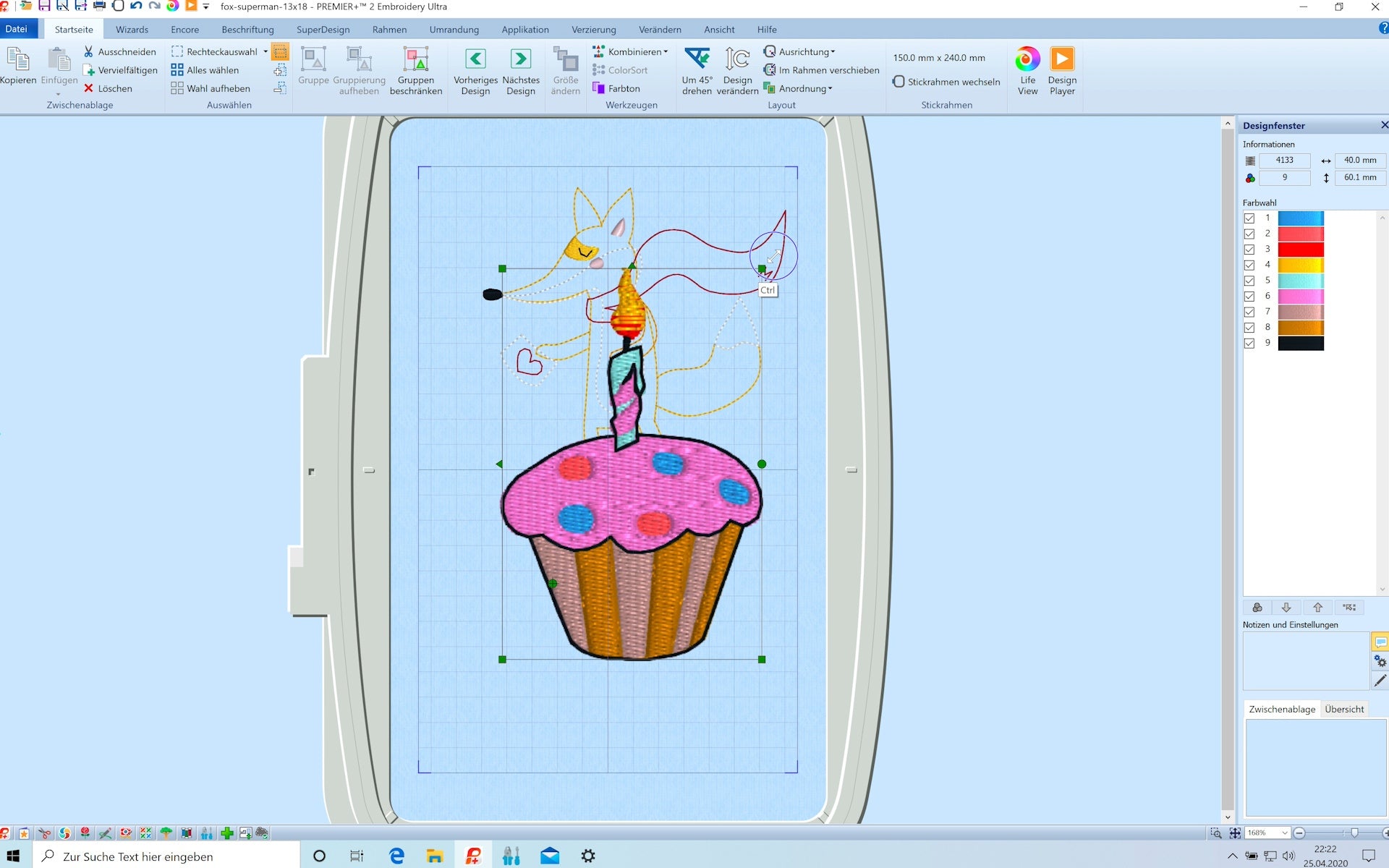1389x868 pixels.
Task: Click the Vervielfältigen duplicate button
Action: point(119,70)
